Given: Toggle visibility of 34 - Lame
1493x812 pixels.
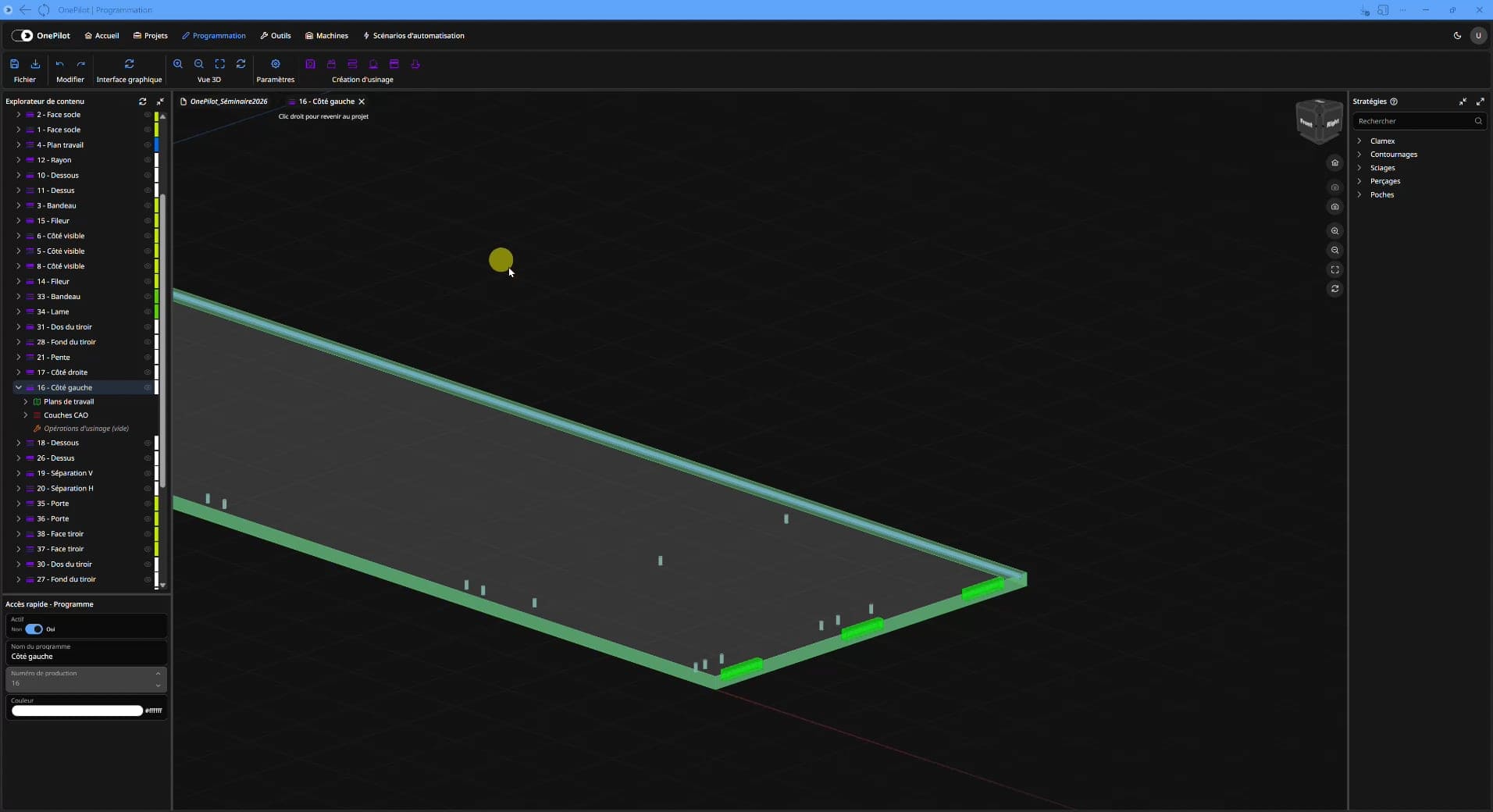Looking at the screenshot, I should (147, 312).
